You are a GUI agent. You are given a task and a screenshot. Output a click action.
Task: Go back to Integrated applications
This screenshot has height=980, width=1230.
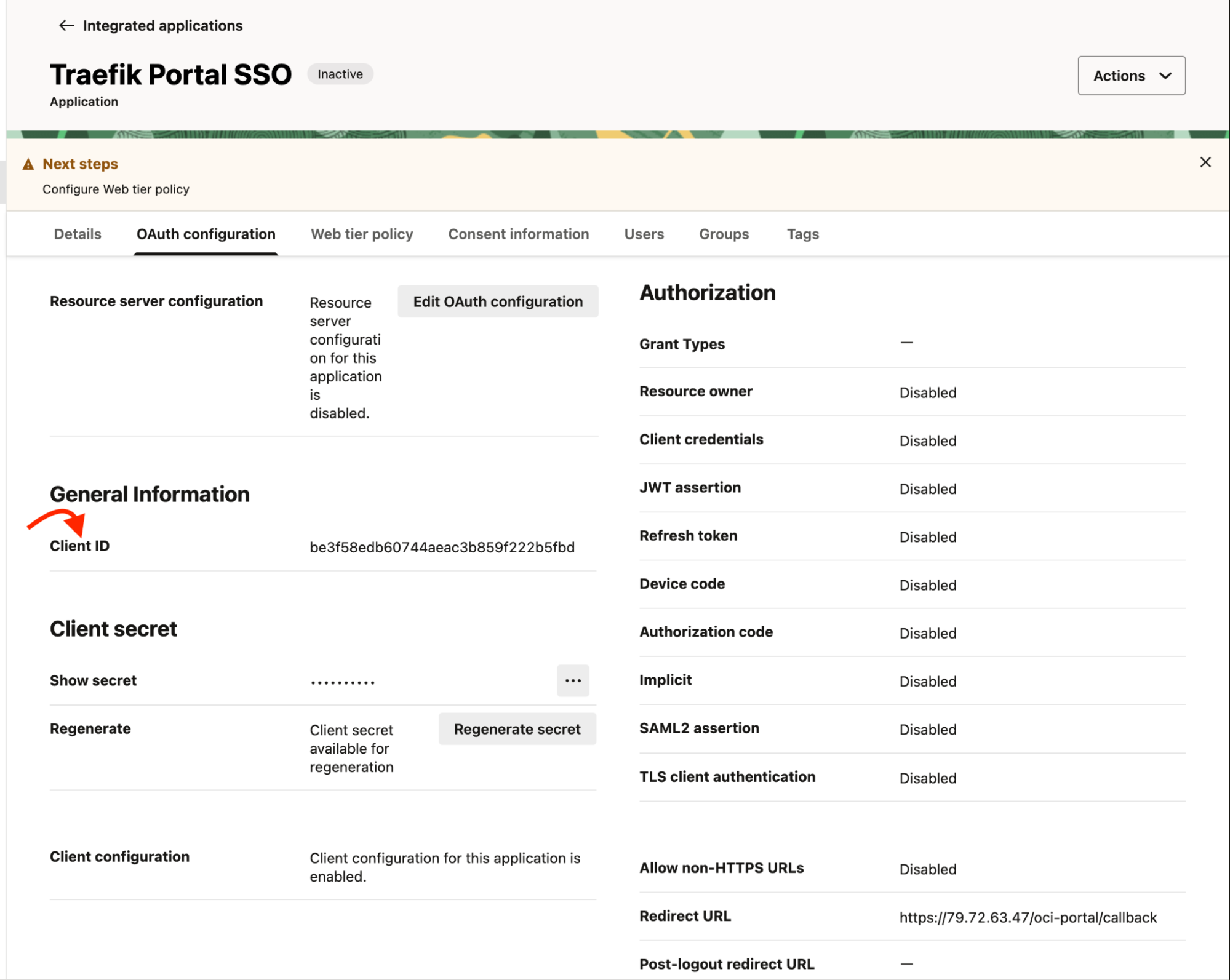tap(162, 25)
